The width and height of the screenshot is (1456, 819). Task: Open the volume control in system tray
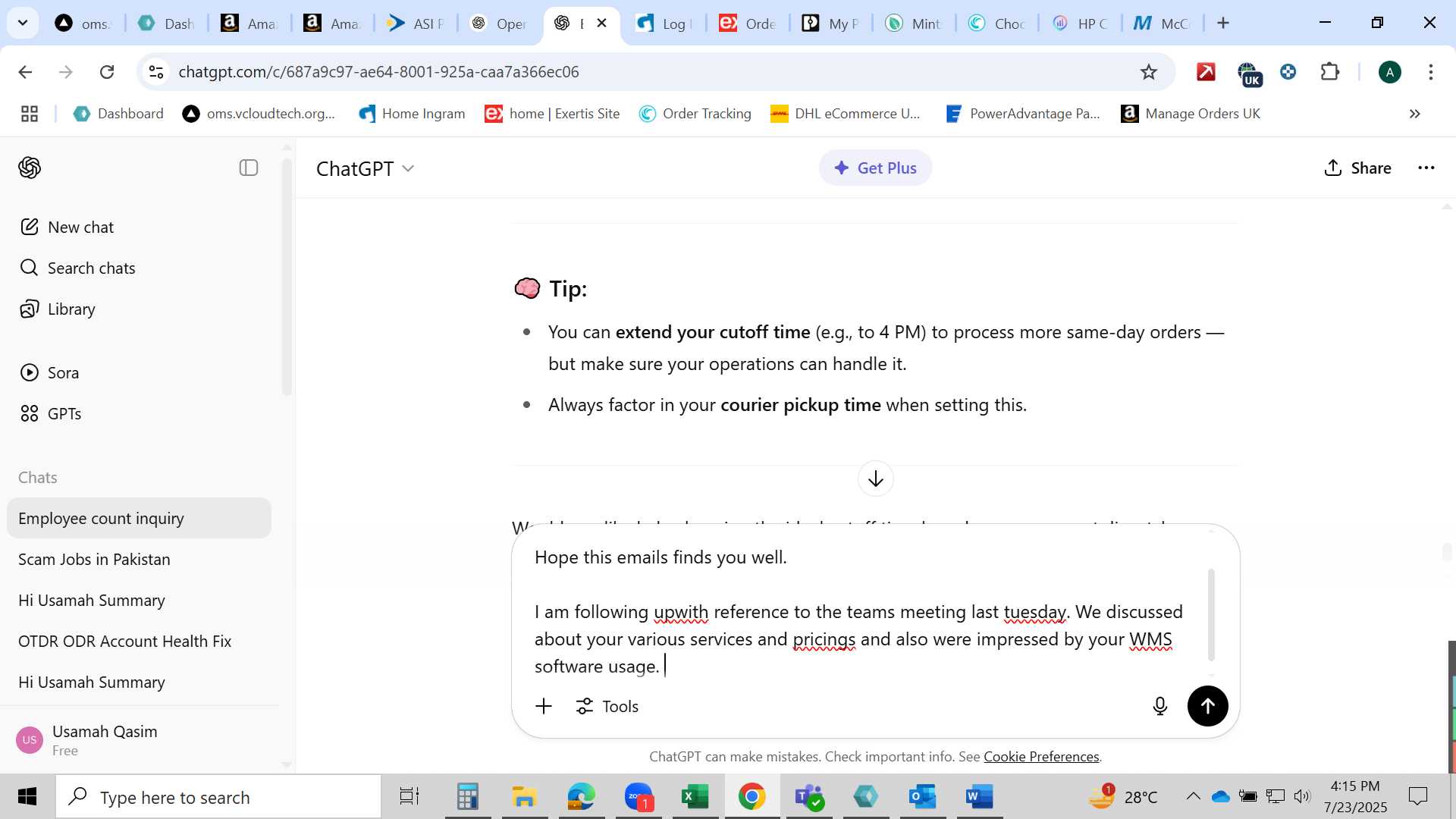[1302, 796]
